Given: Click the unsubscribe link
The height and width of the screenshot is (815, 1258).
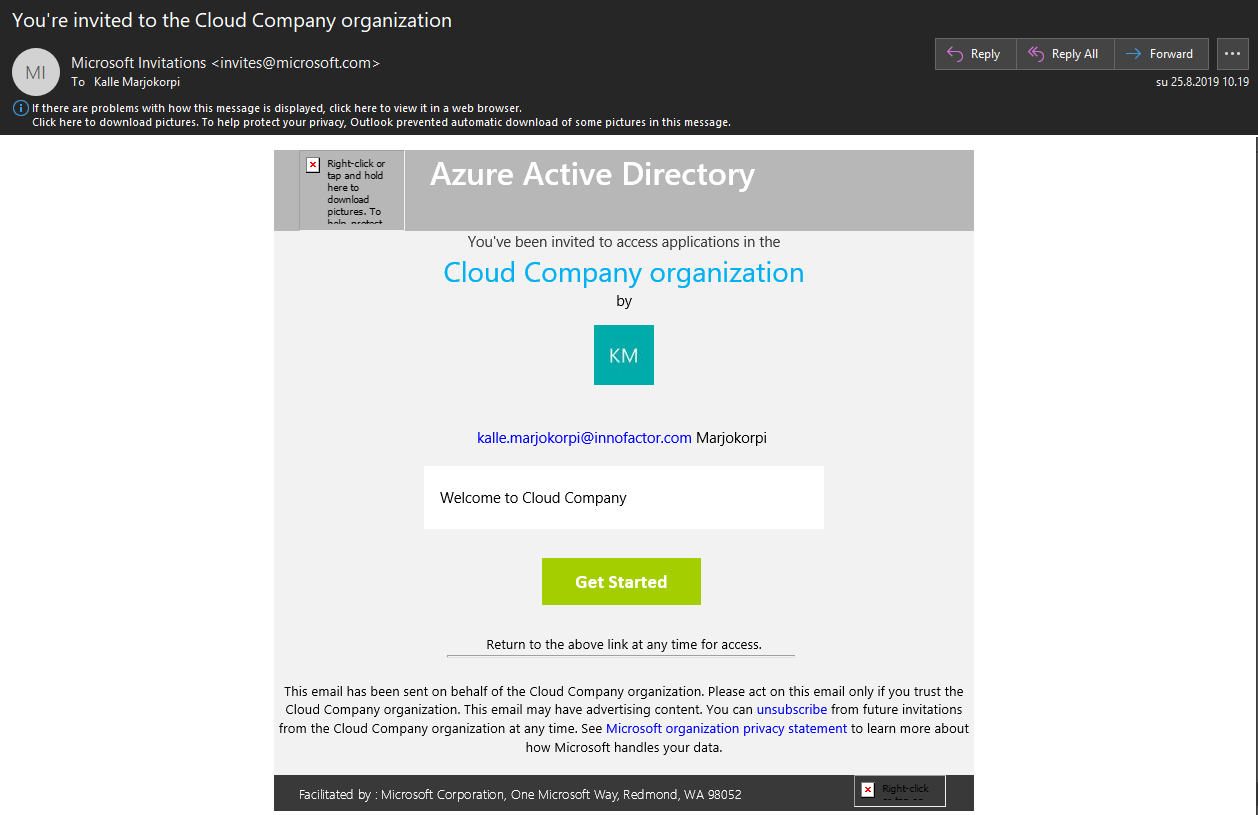Looking at the screenshot, I should tap(792, 709).
